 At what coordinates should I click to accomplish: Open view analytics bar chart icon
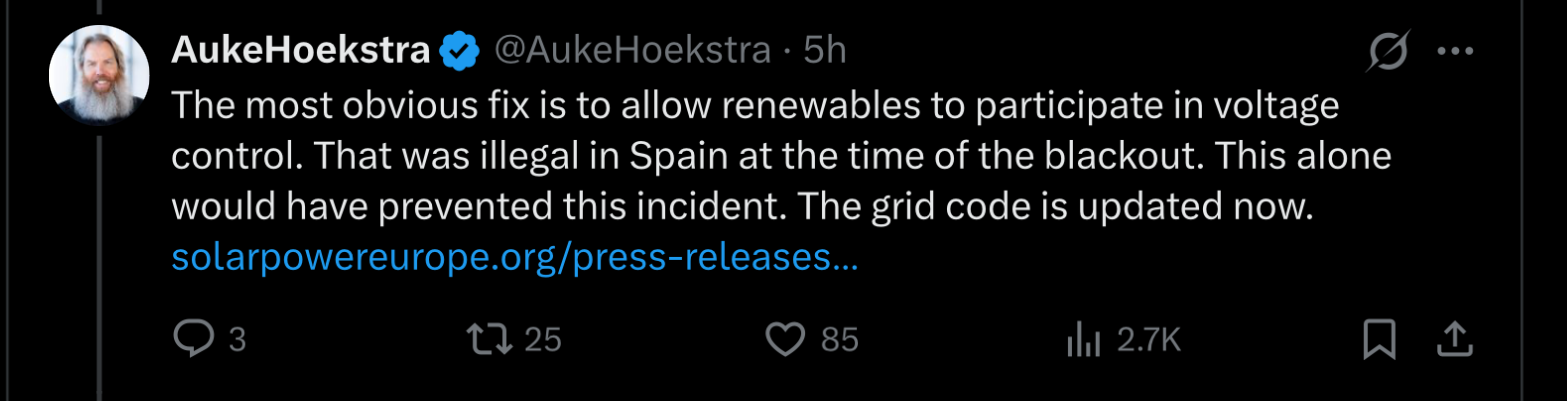point(1082,341)
